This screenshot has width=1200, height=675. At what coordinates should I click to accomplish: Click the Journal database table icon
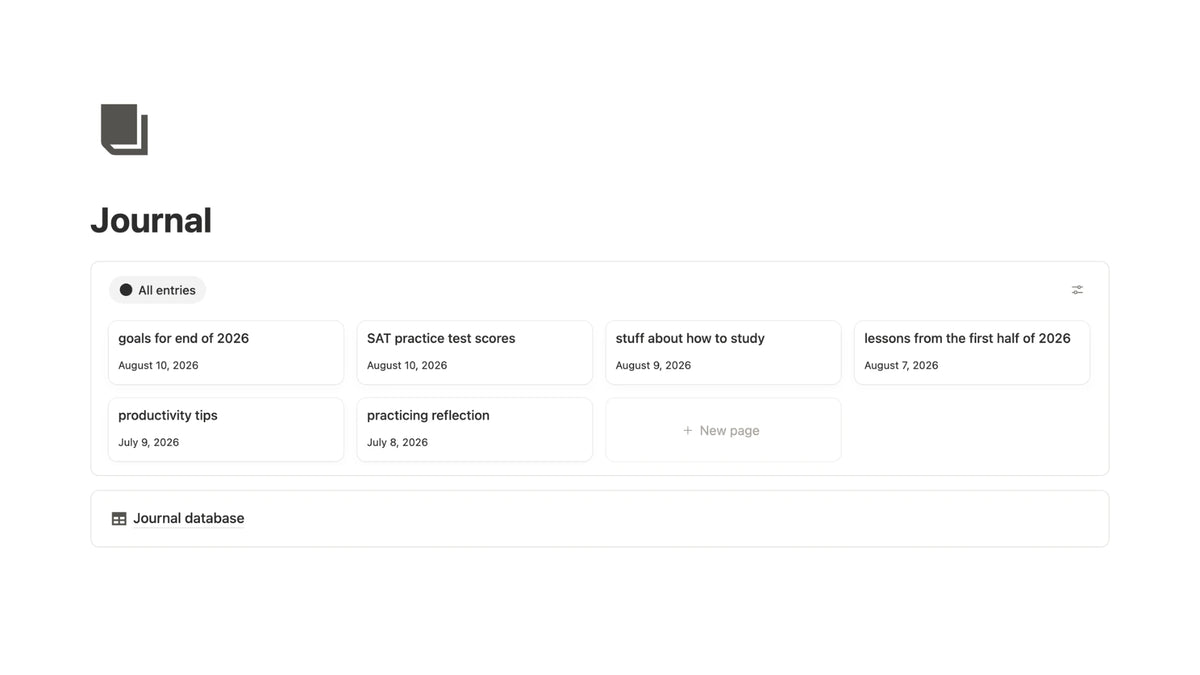tap(119, 518)
